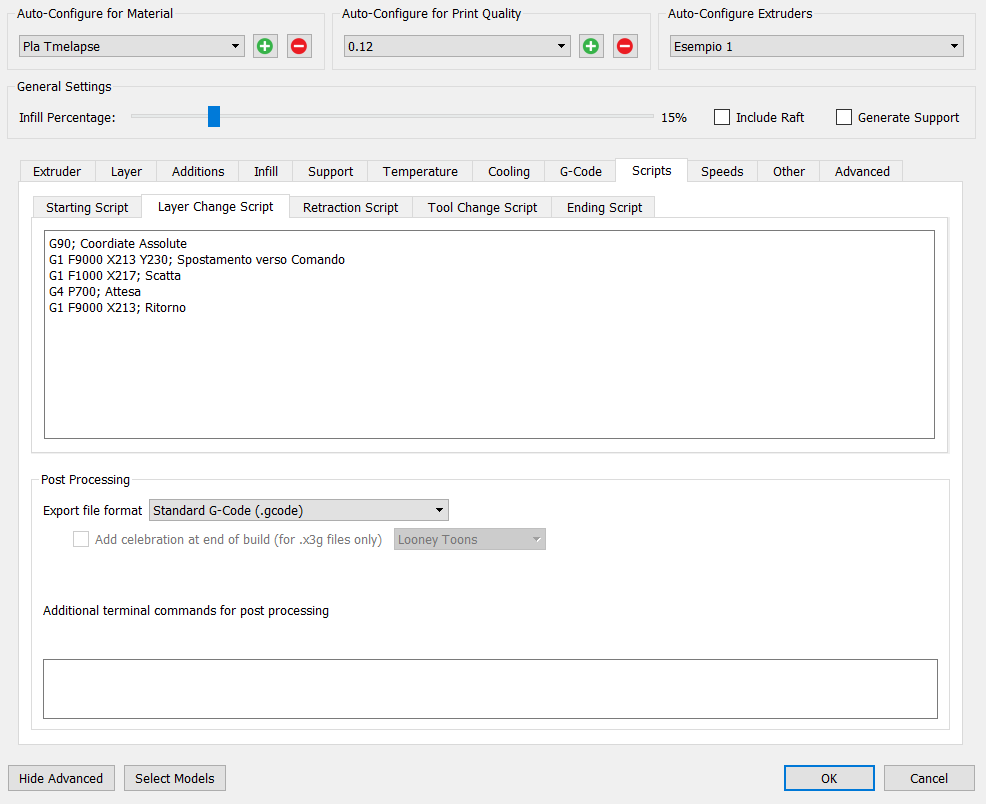Open the Starting Script tab
Image resolution: width=986 pixels, height=804 pixels.
click(87, 207)
